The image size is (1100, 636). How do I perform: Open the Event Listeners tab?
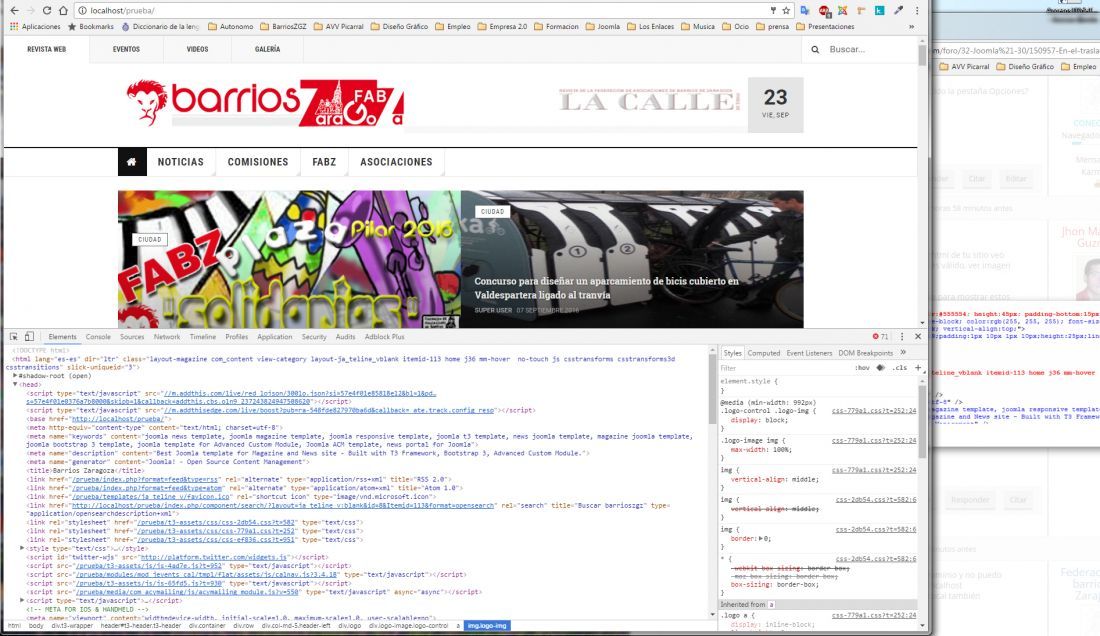(809, 353)
